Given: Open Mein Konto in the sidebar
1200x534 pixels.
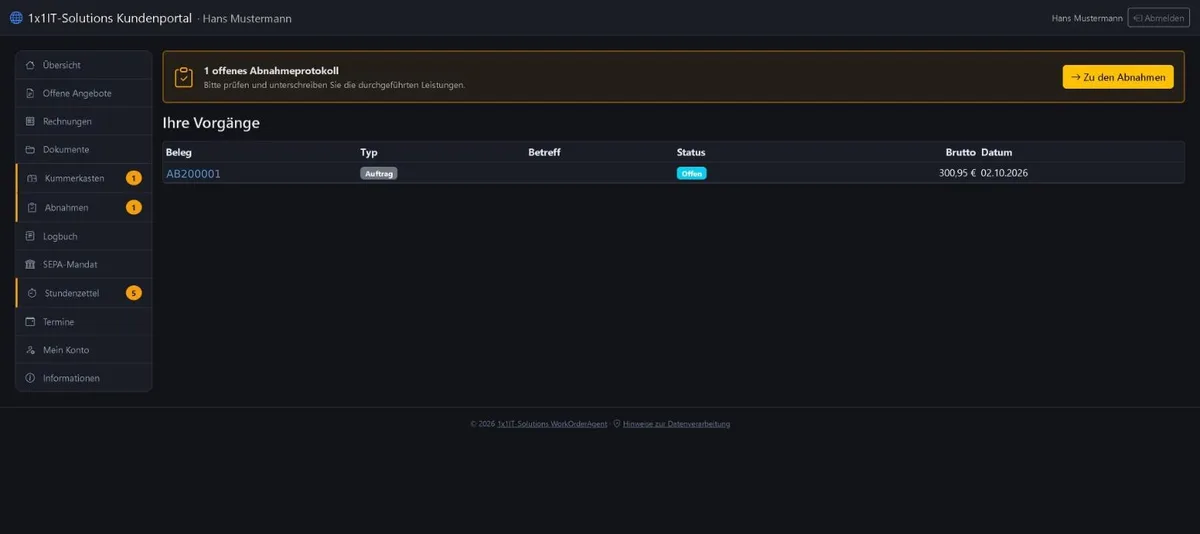Looking at the screenshot, I should [84, 350].
